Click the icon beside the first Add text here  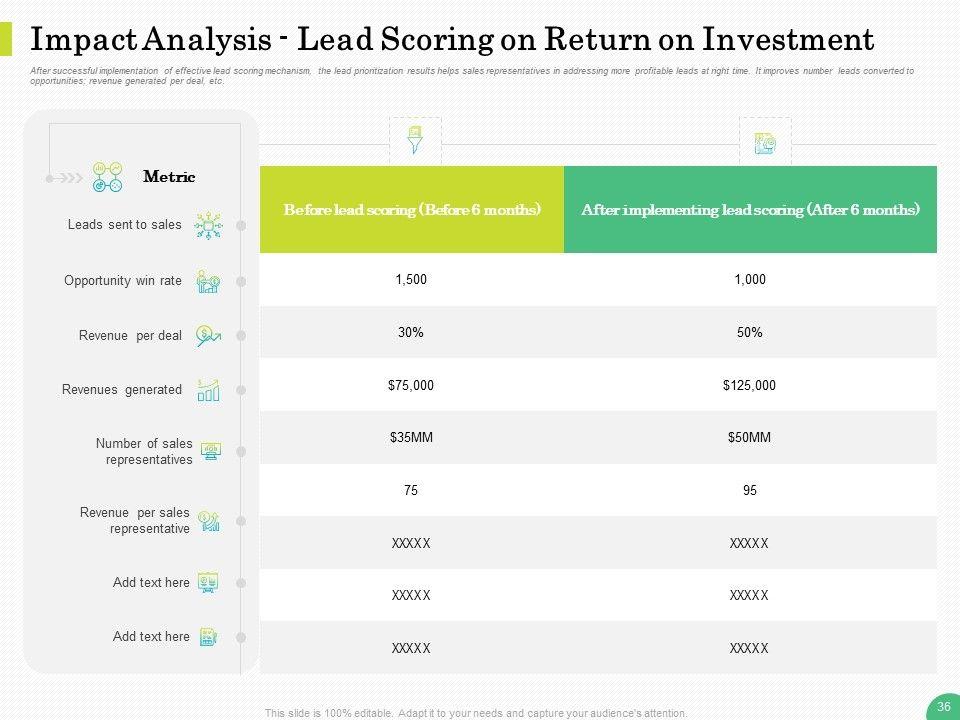point(208,582)
